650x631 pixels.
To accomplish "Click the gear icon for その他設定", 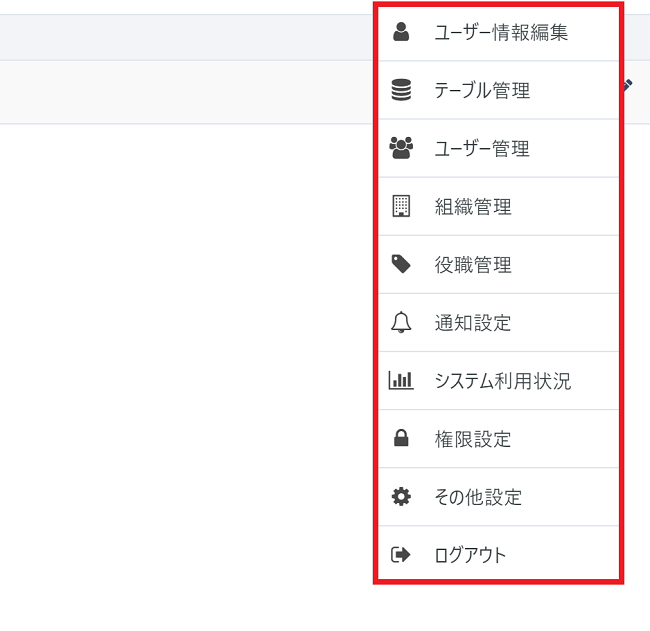I will [401, 496].
